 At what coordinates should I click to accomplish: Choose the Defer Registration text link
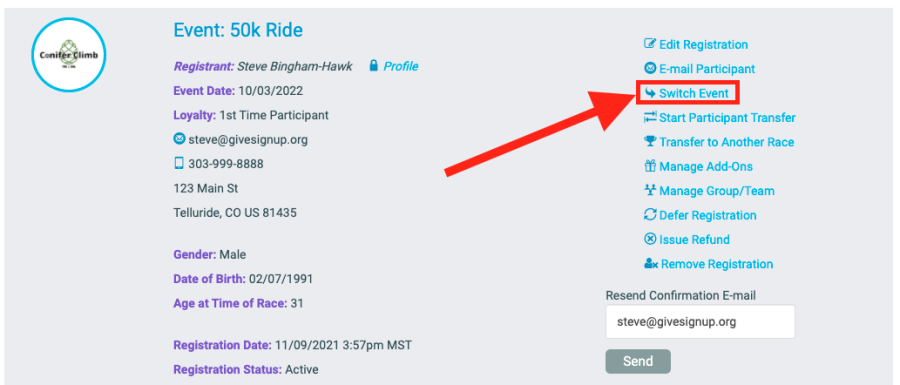[x=708, y=216]
